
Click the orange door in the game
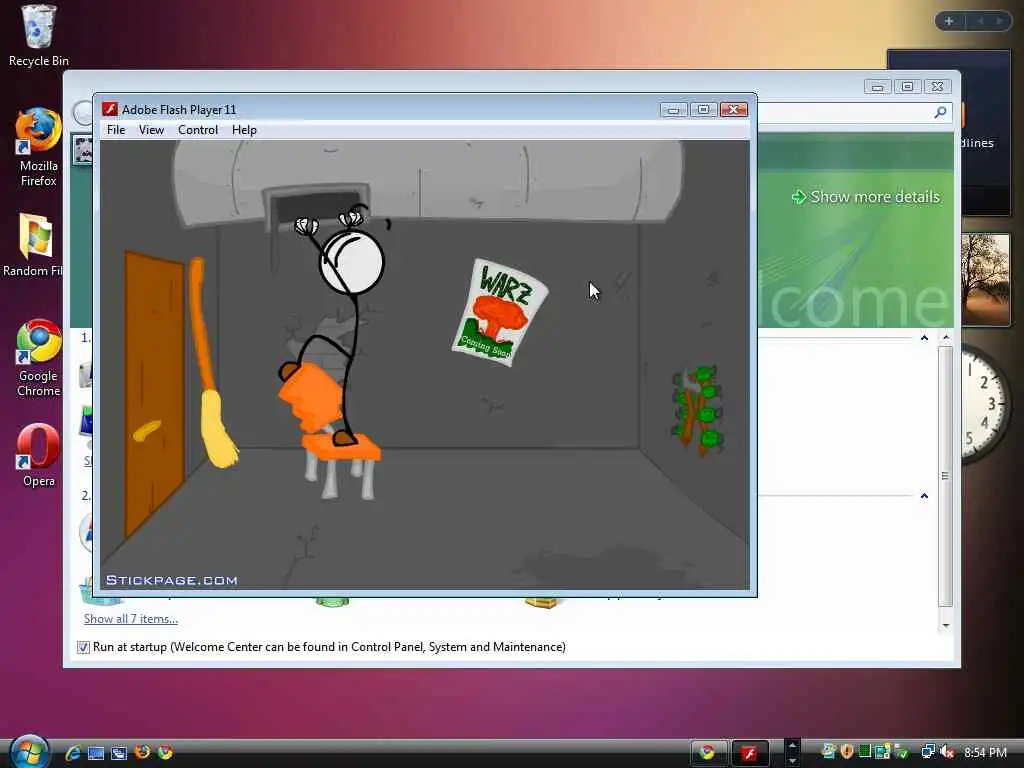point(155,394)
